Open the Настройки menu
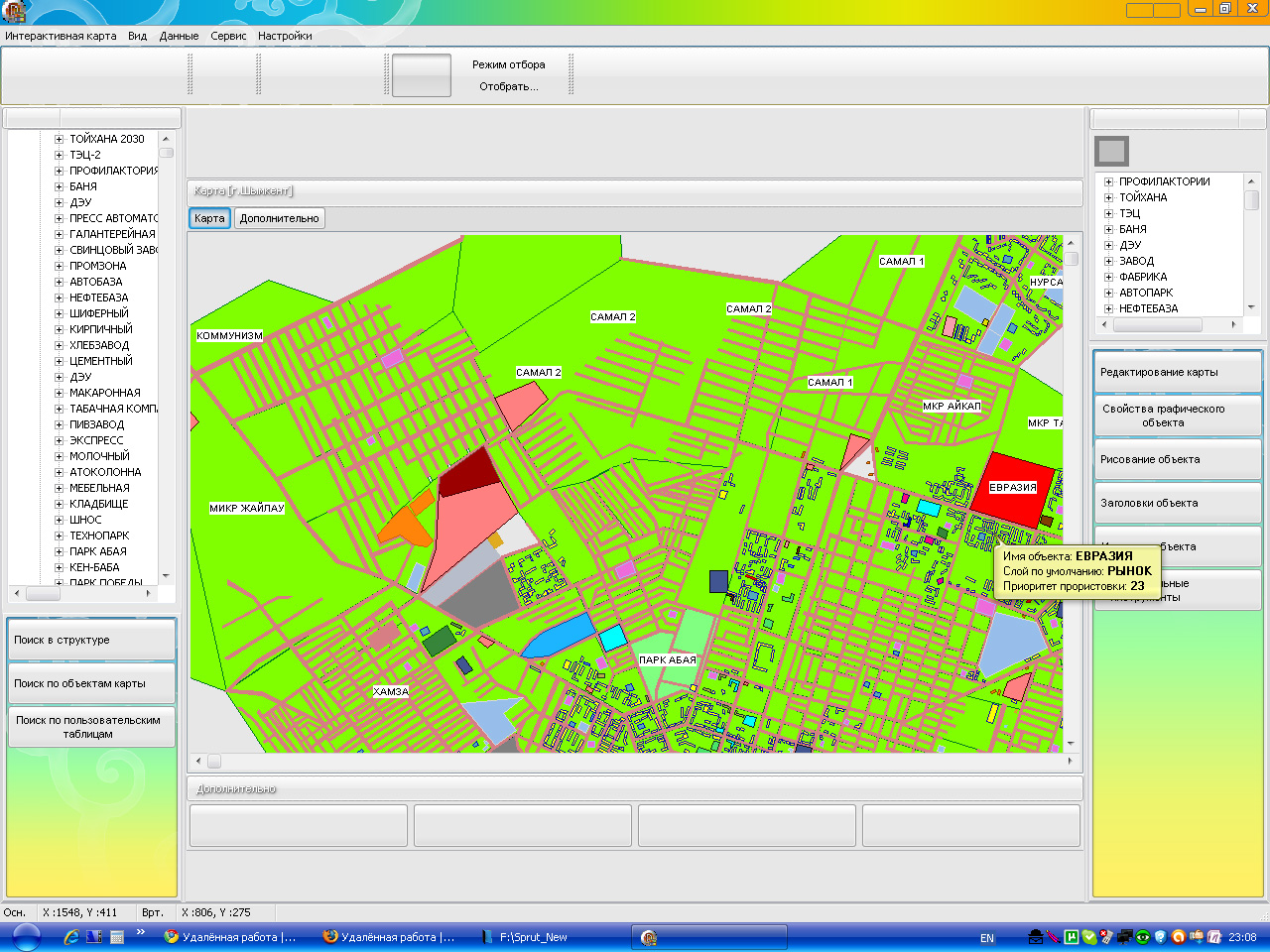Image resolution: width=1270 pixels, height=952 pixels. pyautogui.click(x=285, y=36)
